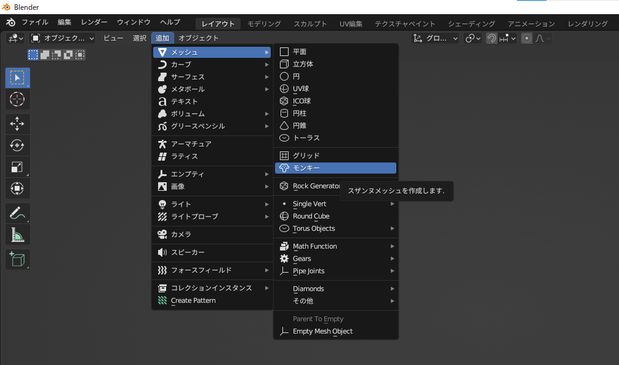Toggle proportional editing
Viewport: 619px width, 365px height.
click(x=527, y=38)
